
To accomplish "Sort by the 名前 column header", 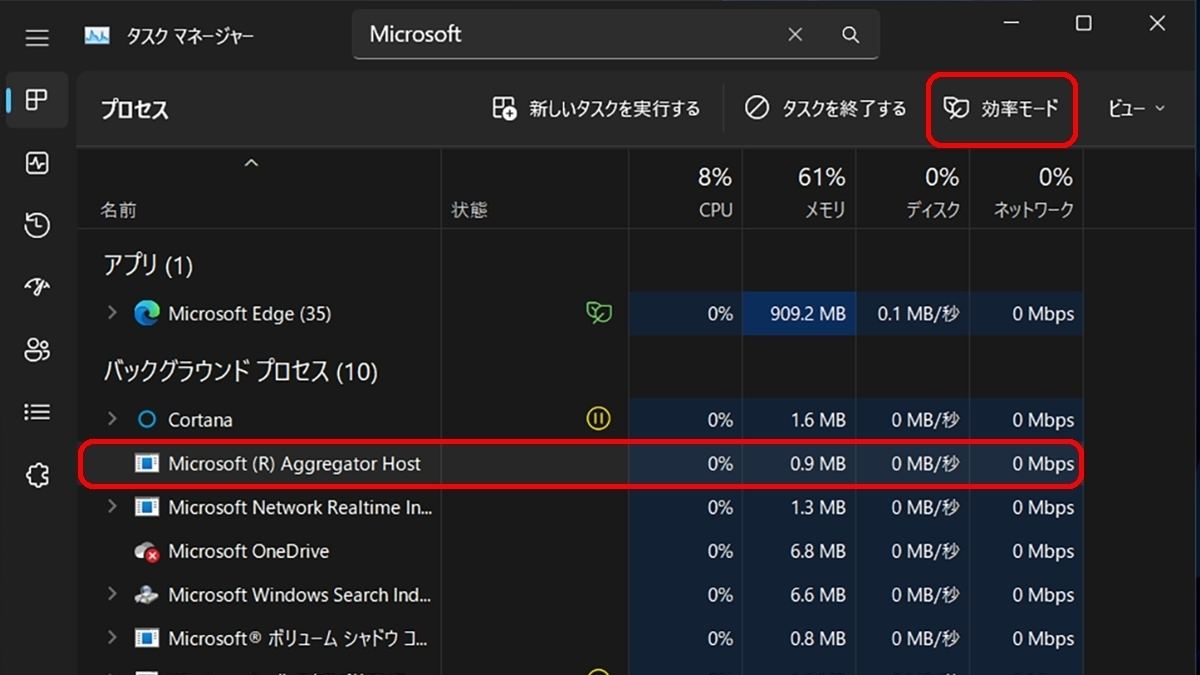I will (x=118, y=210).
